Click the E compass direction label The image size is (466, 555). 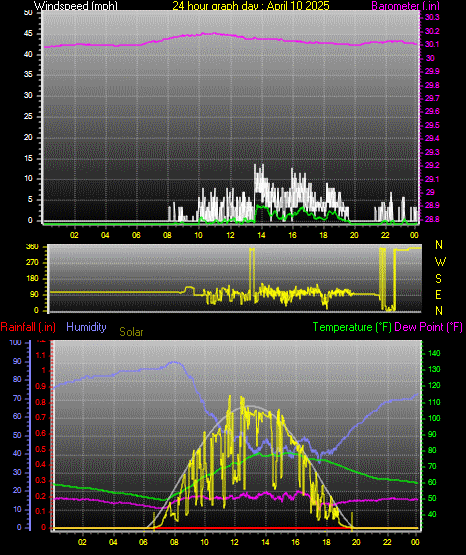click(439, 295)
